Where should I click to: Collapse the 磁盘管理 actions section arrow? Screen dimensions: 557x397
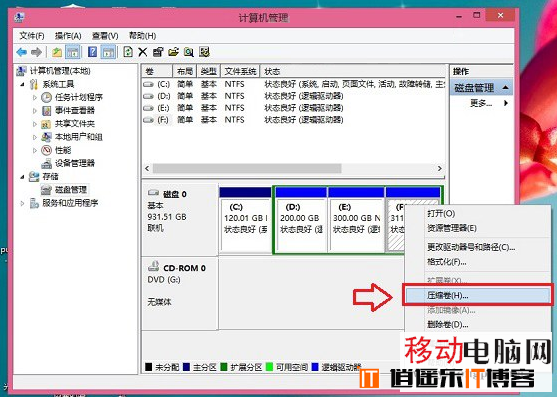pos(505,87)
